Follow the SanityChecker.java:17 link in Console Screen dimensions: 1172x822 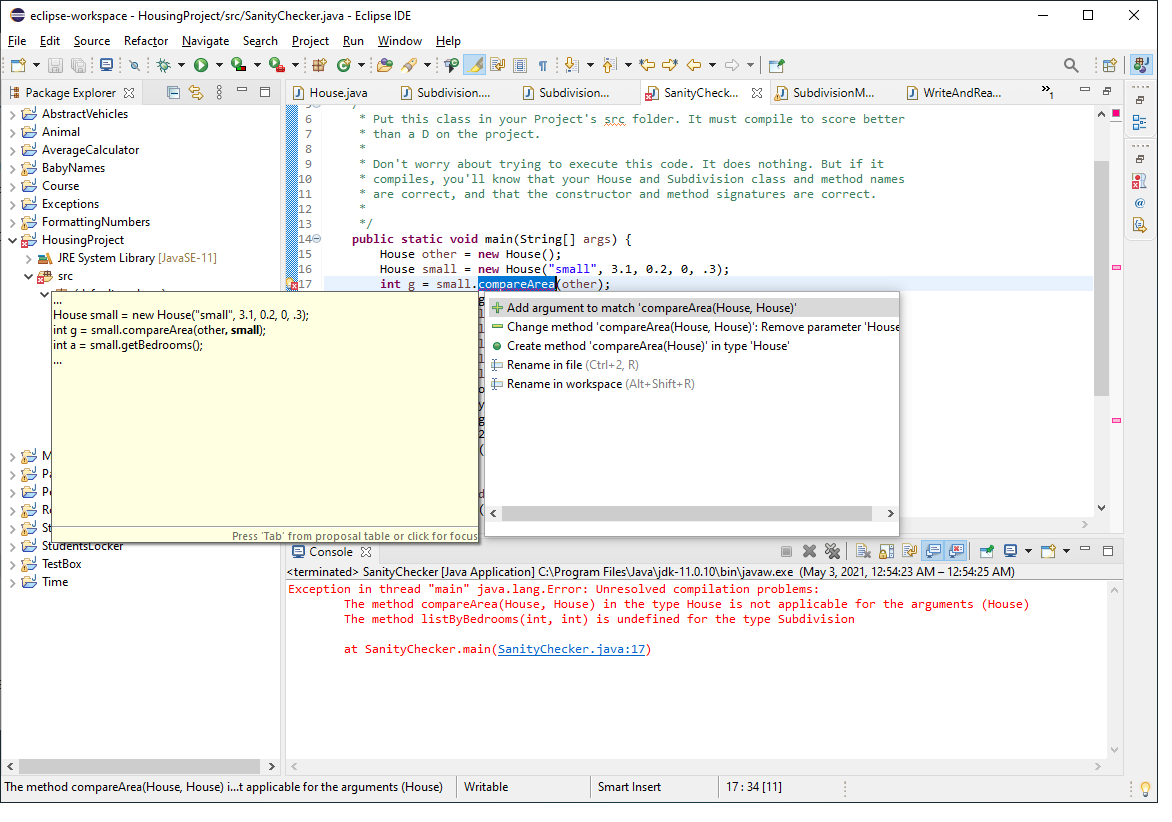point(572,648)
